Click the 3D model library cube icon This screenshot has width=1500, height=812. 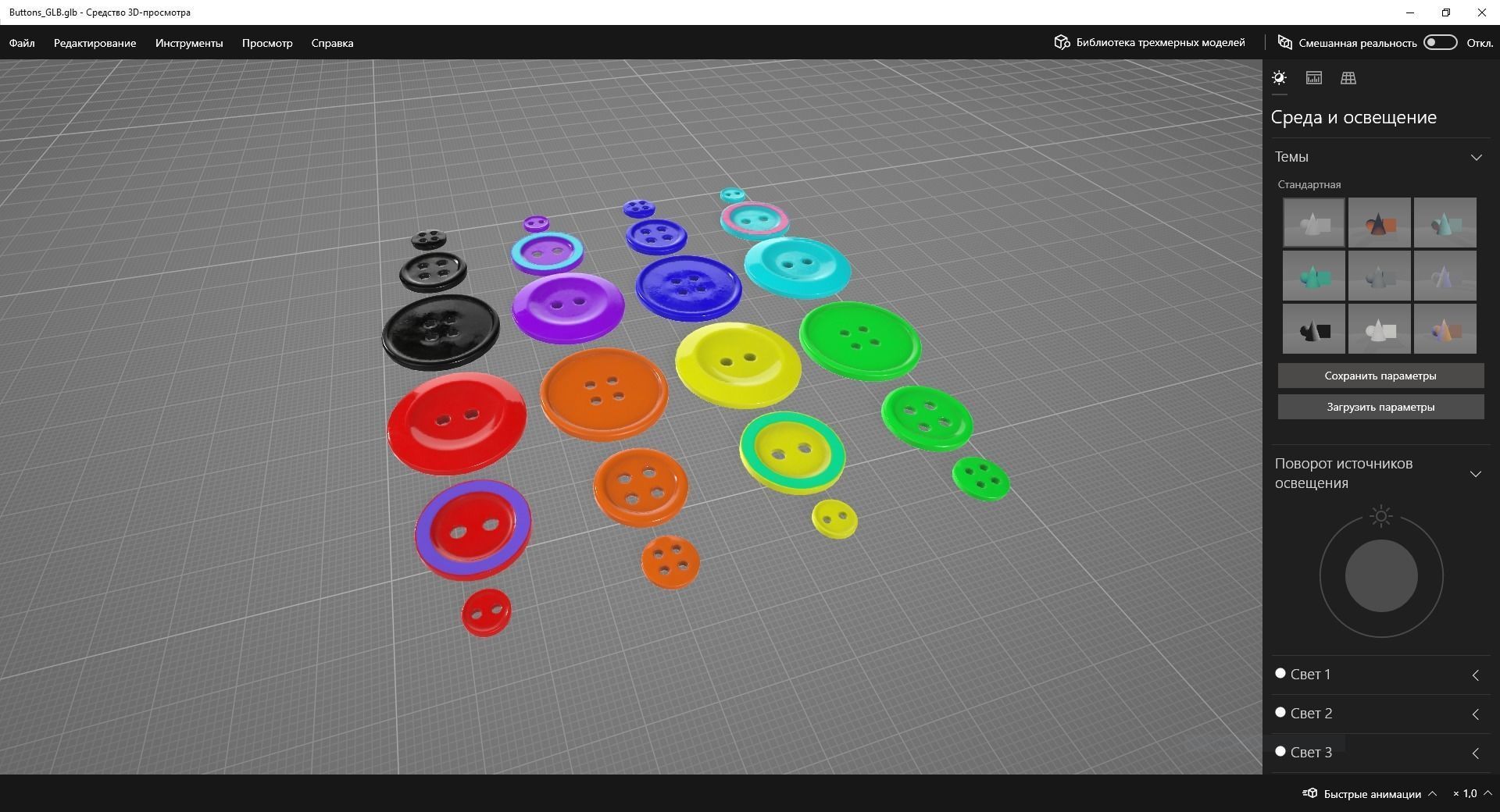1062,42
